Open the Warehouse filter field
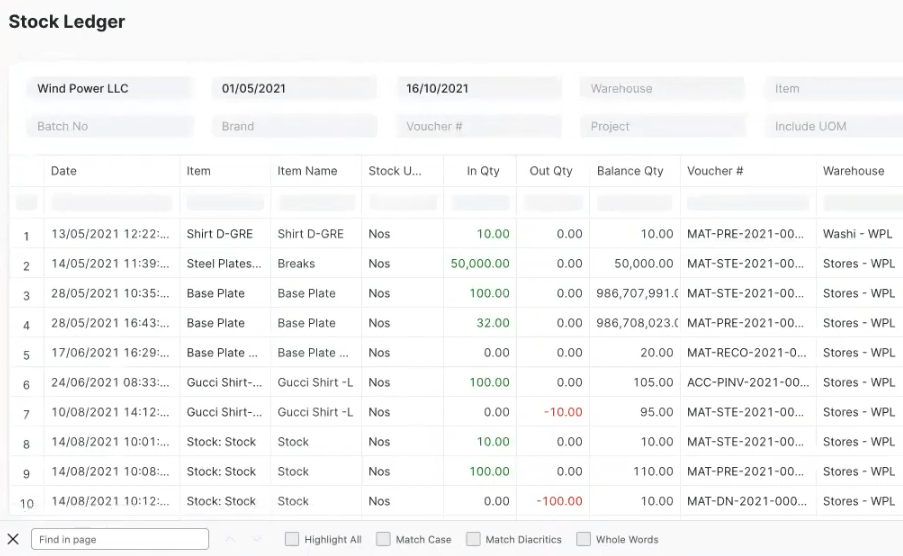Screen dimensions: 903x556 click(662, 88)
